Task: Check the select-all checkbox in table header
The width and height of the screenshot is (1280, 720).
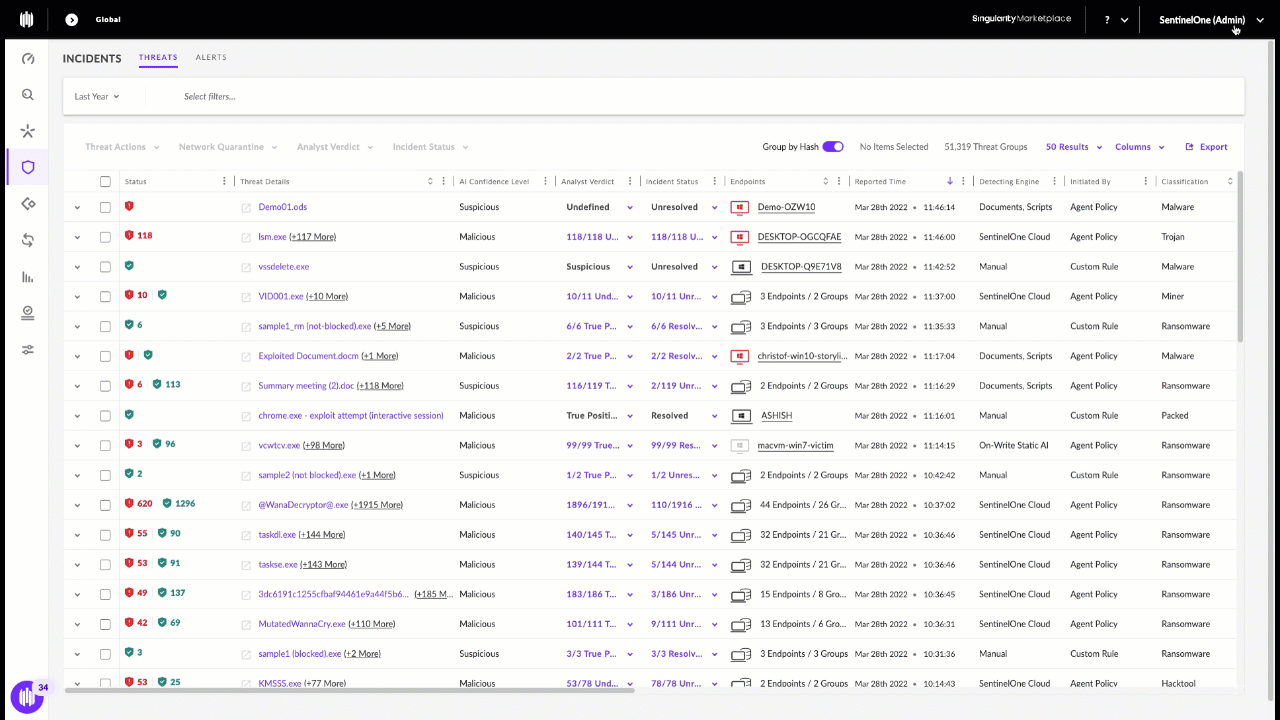Action: 105,182
